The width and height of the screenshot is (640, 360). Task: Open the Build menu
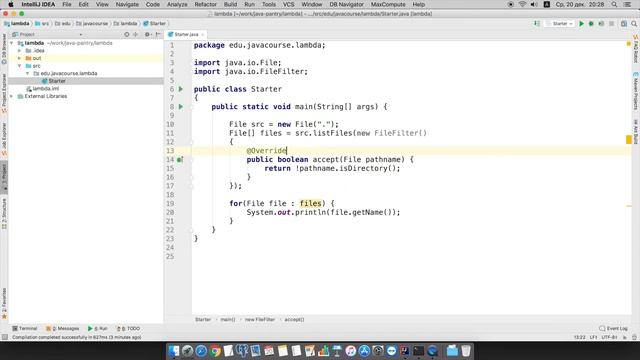230,4
